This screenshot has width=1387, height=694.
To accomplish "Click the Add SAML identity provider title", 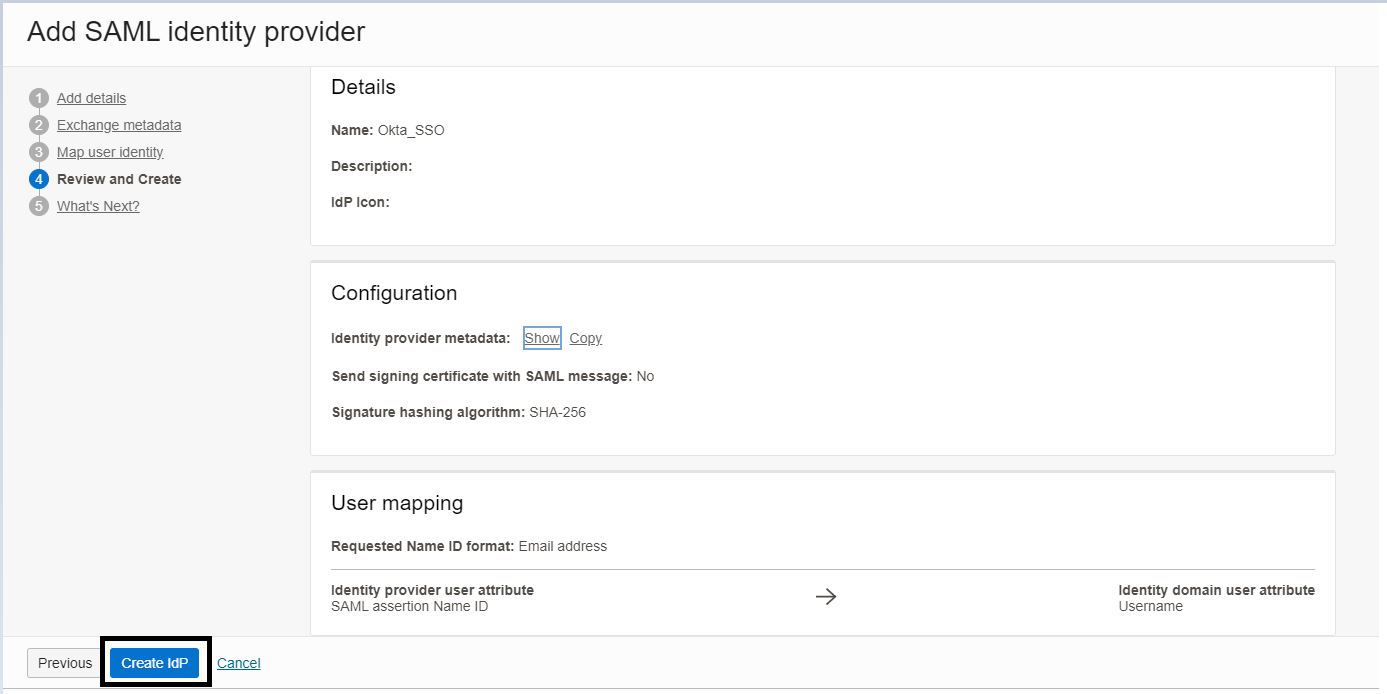I will click(196, 32).
